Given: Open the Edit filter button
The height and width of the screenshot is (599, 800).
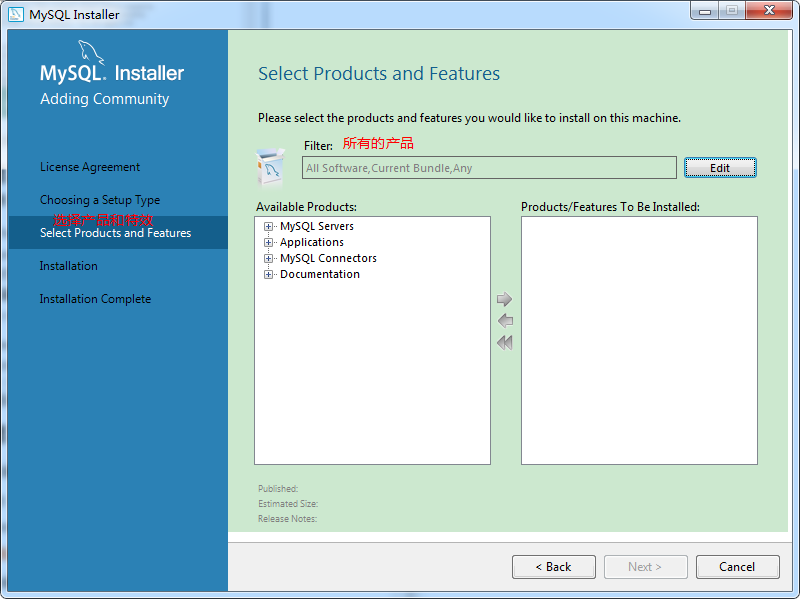Looking at the screenshot, I should [720, 168].
